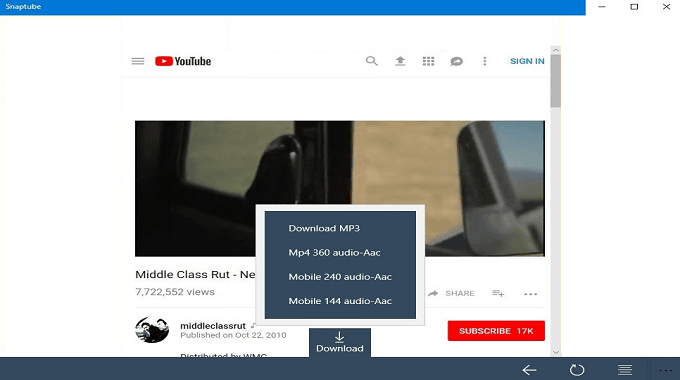
Task: Open the Snaptube list menu icon
Action: click(624, 370)
